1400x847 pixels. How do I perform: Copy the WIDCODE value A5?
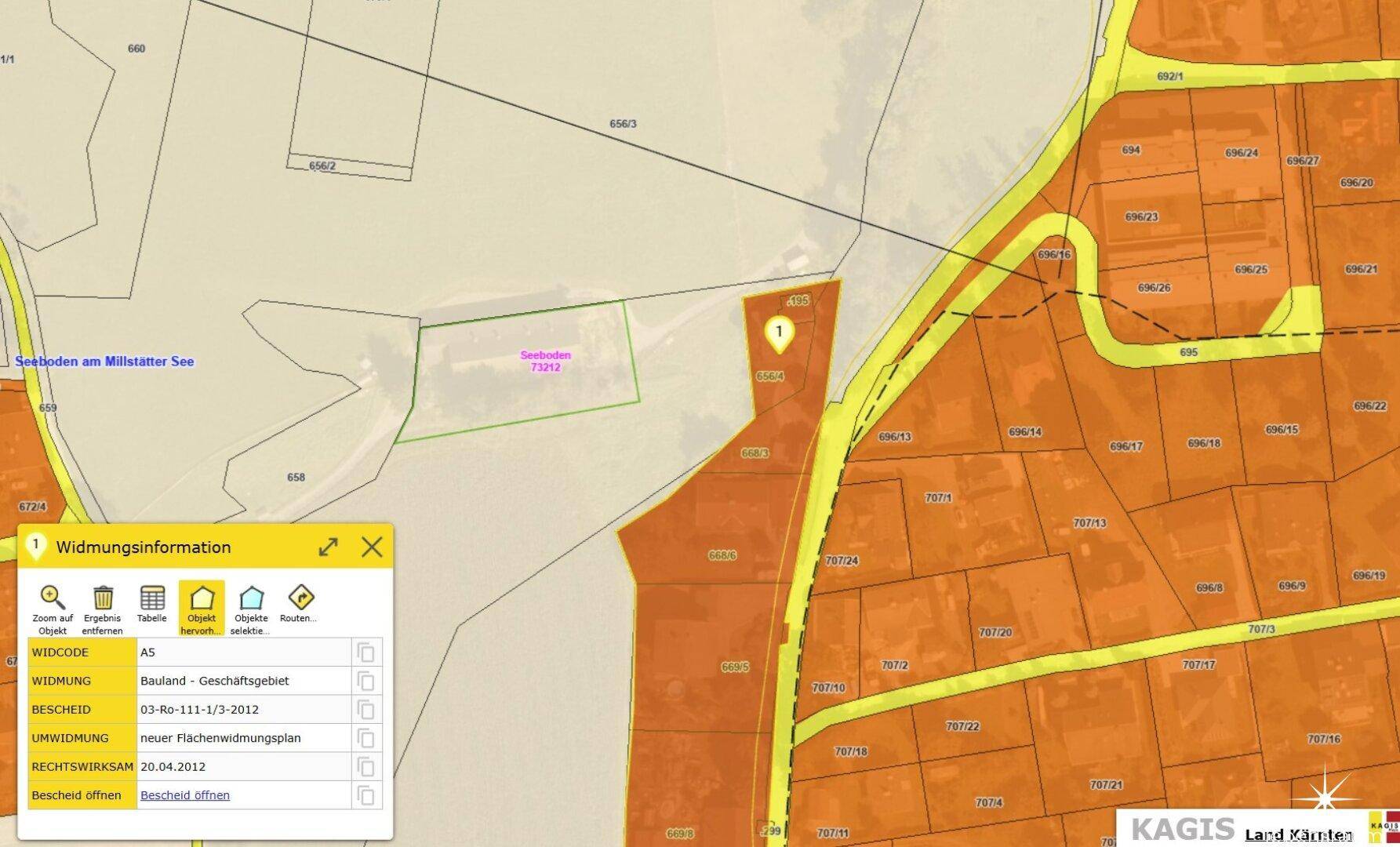click(366, 653)
